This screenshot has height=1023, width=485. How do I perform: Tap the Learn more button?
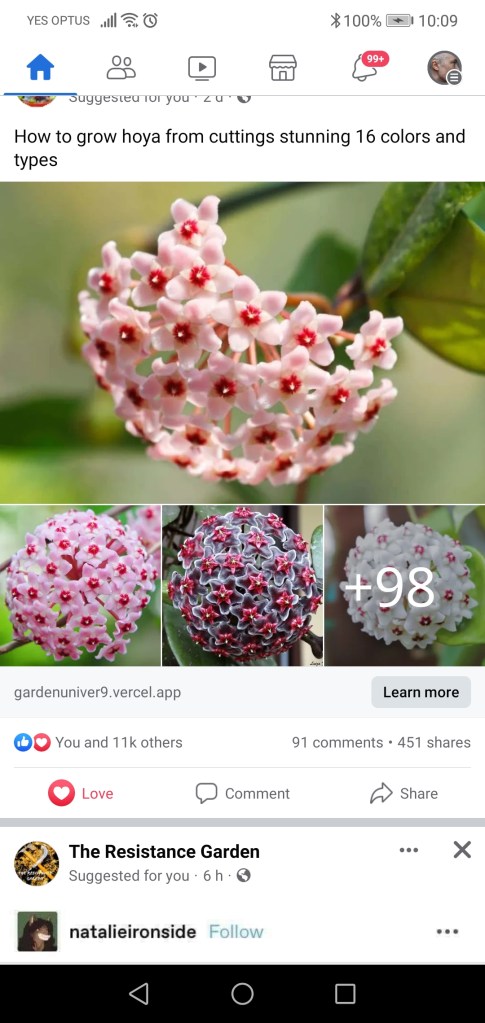click(x=421, y=692)
